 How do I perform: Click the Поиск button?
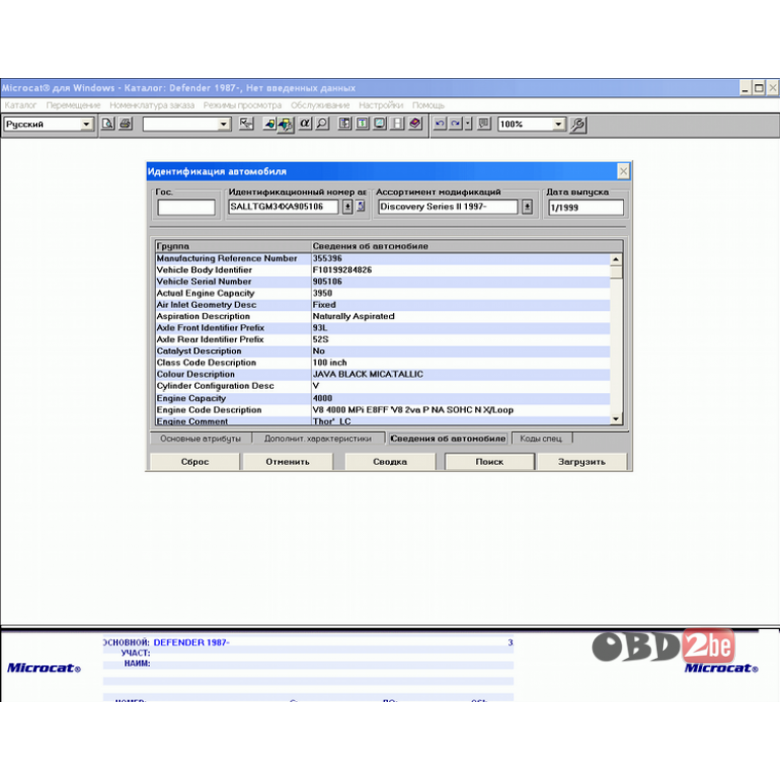pyautogui.click(x=489, y=462)
